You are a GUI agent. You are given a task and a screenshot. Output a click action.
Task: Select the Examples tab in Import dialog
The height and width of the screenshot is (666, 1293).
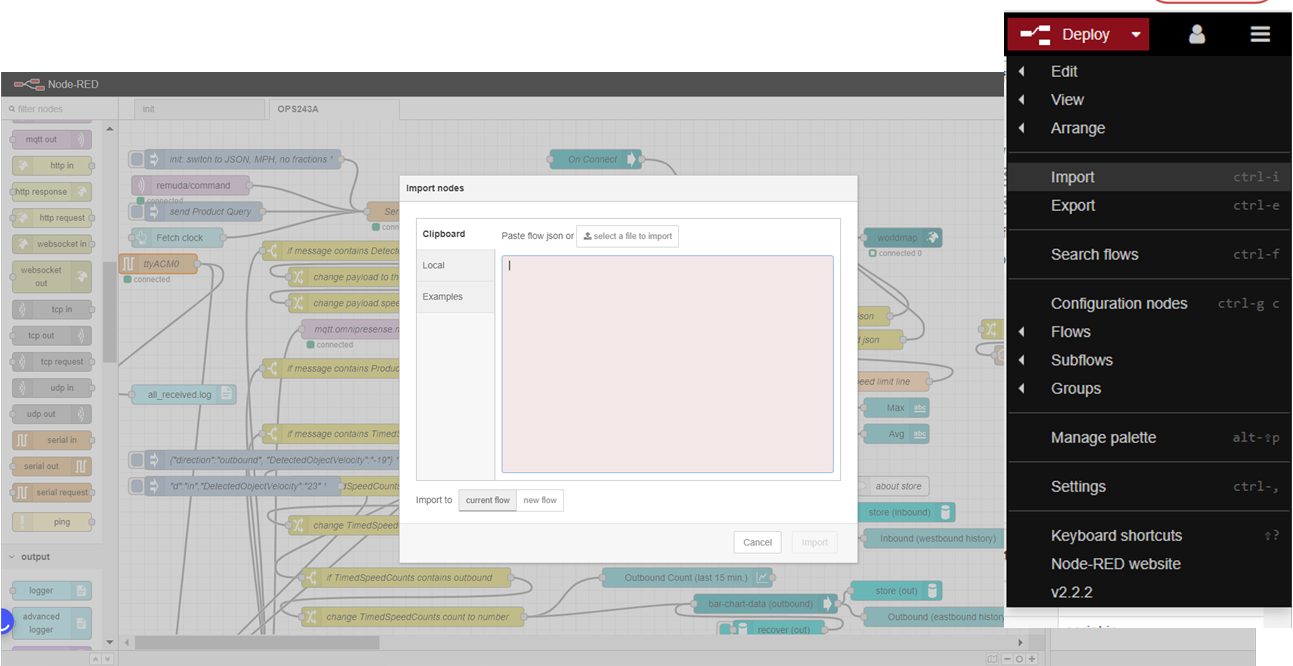(x=455, y=296)
